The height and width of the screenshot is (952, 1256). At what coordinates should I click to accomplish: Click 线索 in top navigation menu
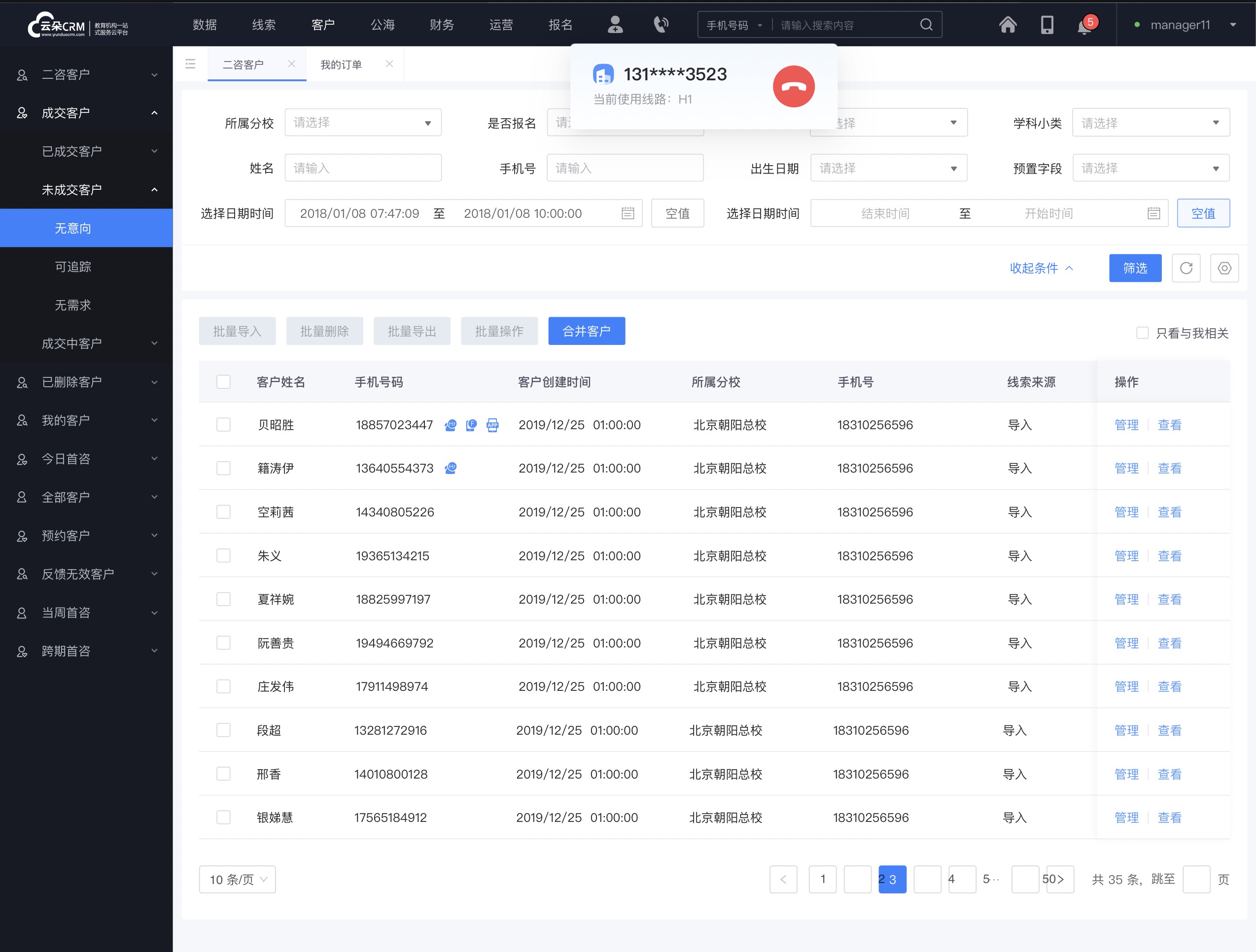click(x=264, y=25)
